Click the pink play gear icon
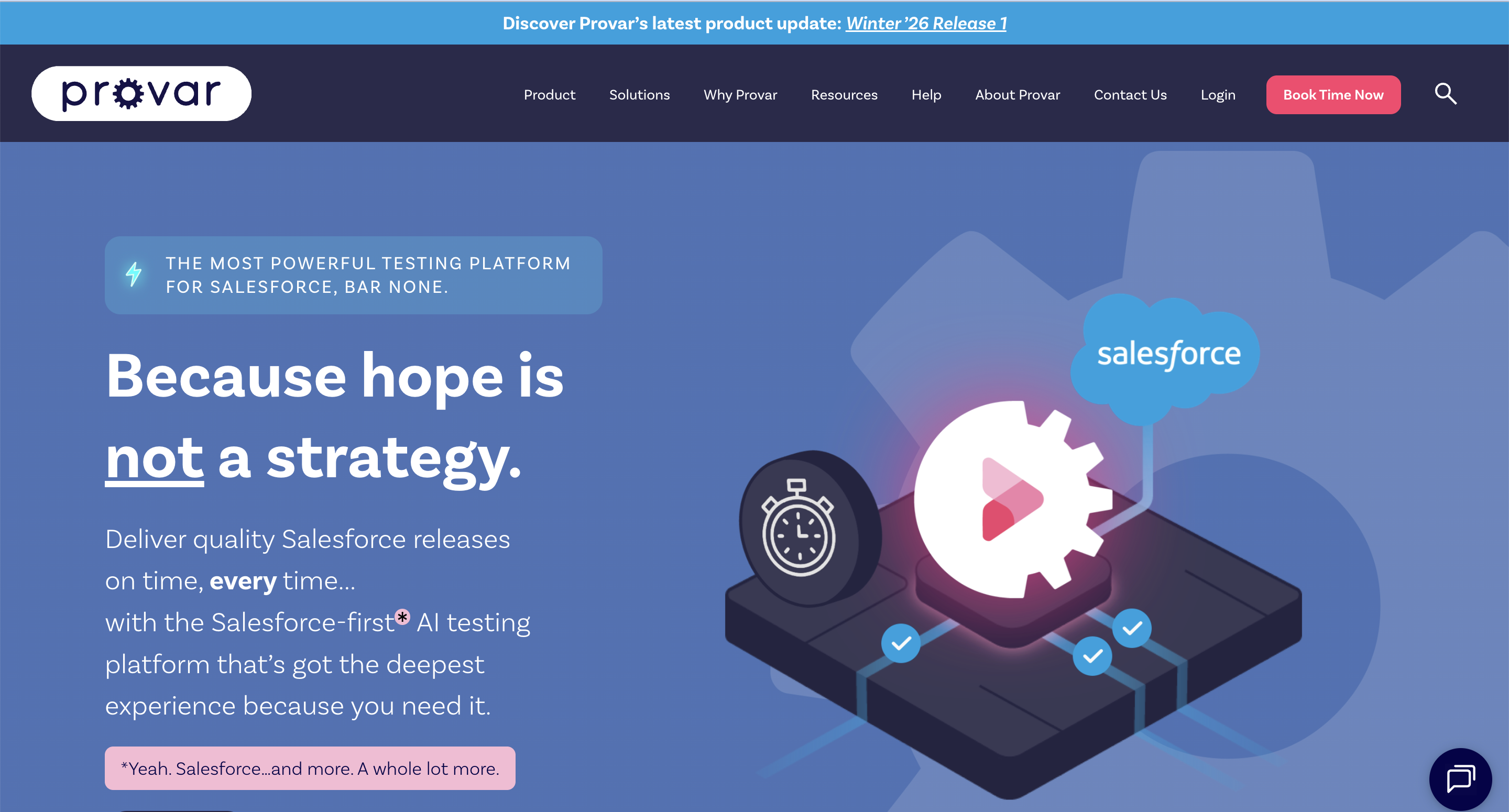 1012,499
